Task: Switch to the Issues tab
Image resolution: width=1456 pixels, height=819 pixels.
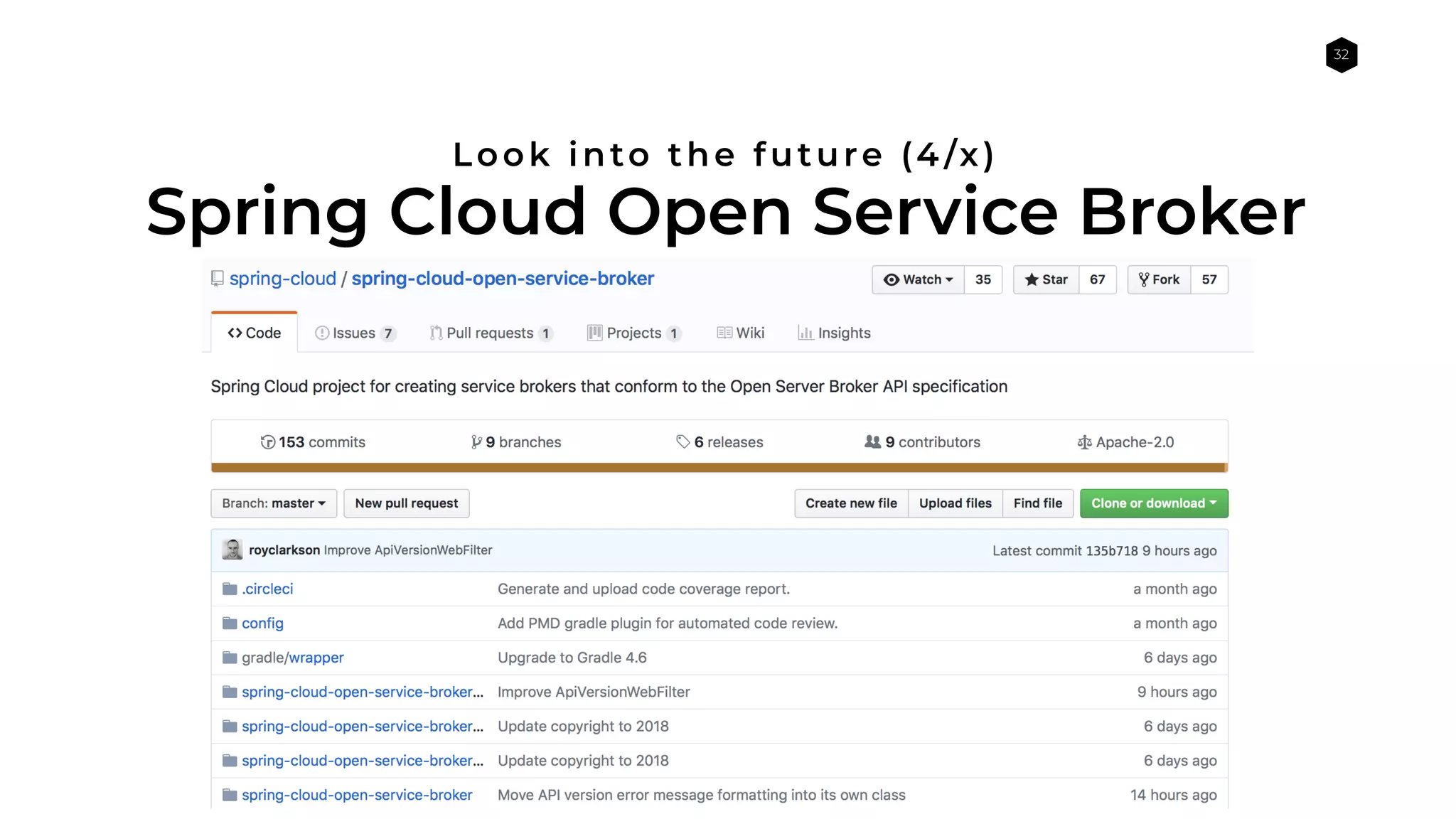Action: click(x=355, y=333)
